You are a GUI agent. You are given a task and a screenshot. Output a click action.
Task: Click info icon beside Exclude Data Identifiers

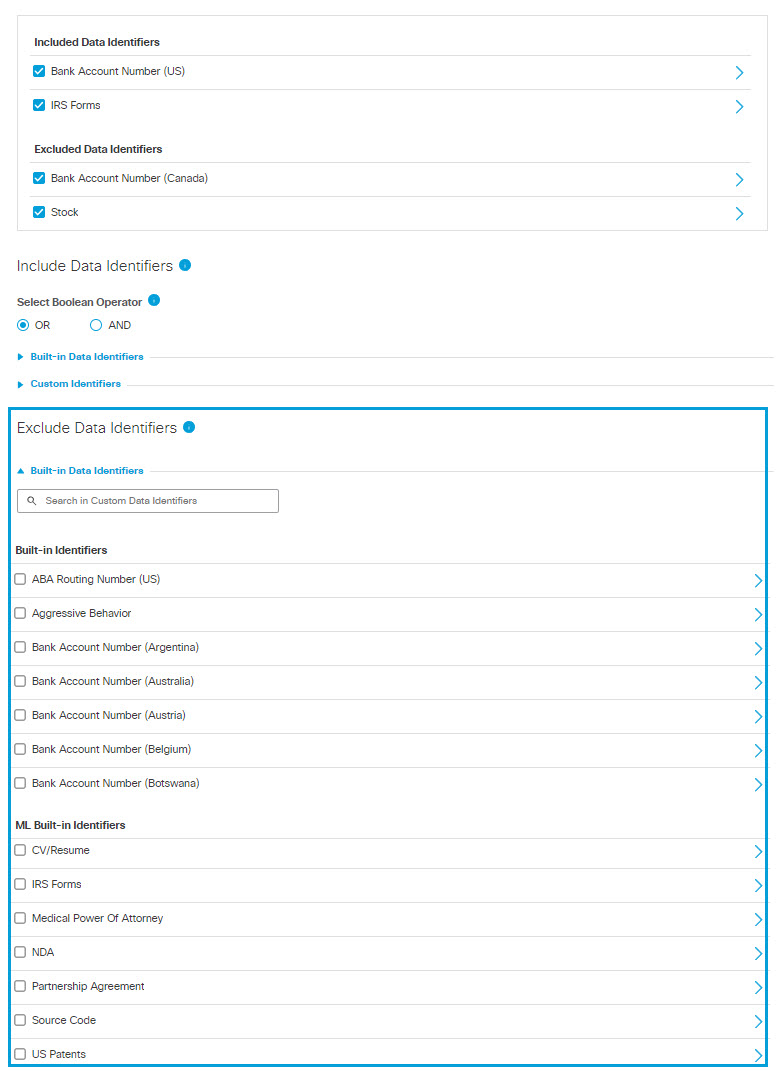[x=189, y=427]
